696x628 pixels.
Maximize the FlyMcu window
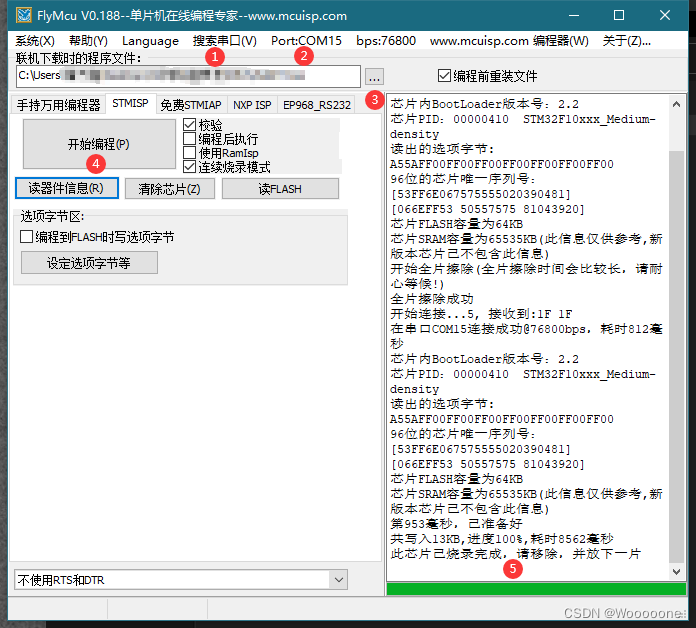pos(619,16)
